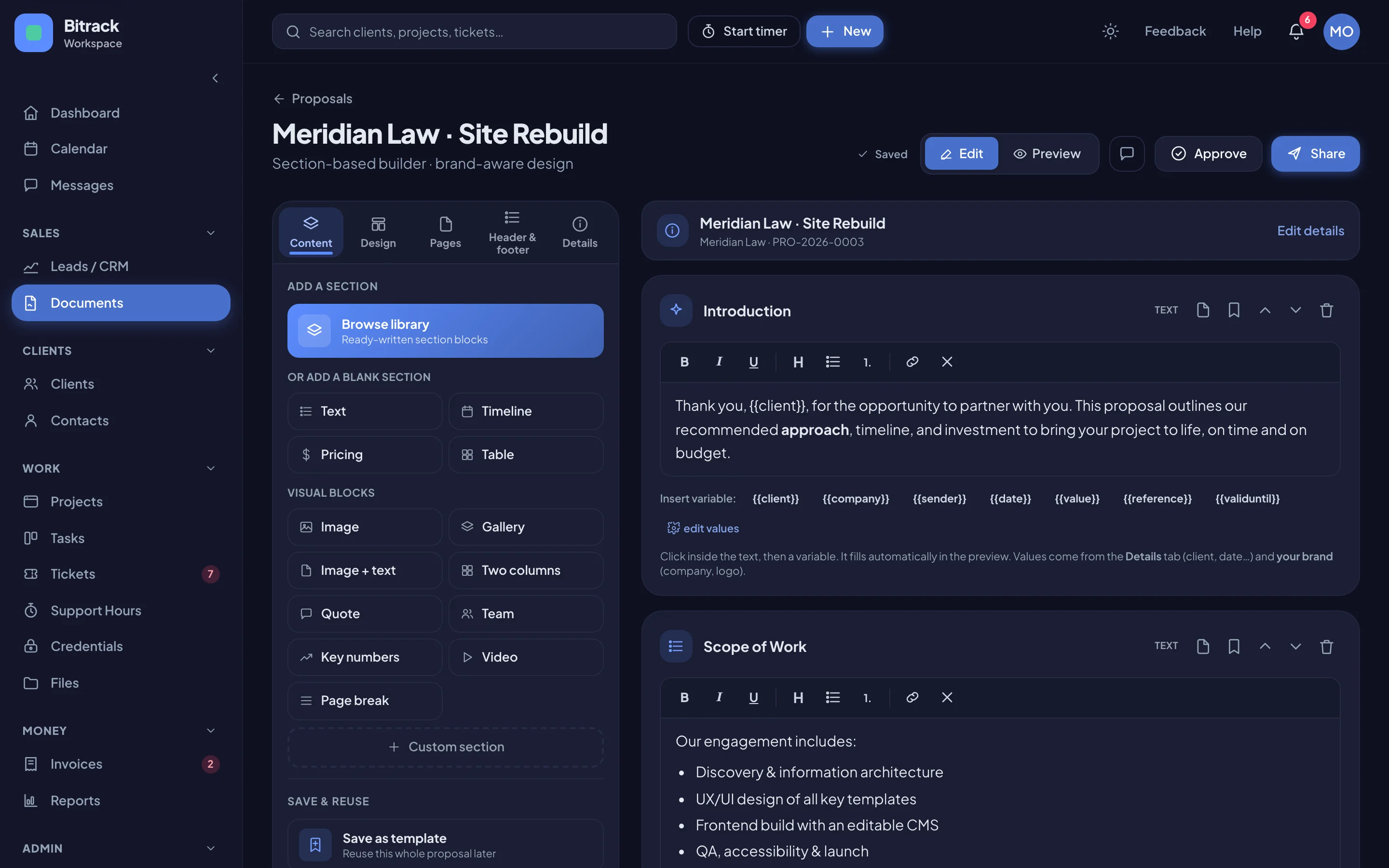Bookmark the Introduction section
This screenshot has width=1389, height=868.
pos(1233,311)
